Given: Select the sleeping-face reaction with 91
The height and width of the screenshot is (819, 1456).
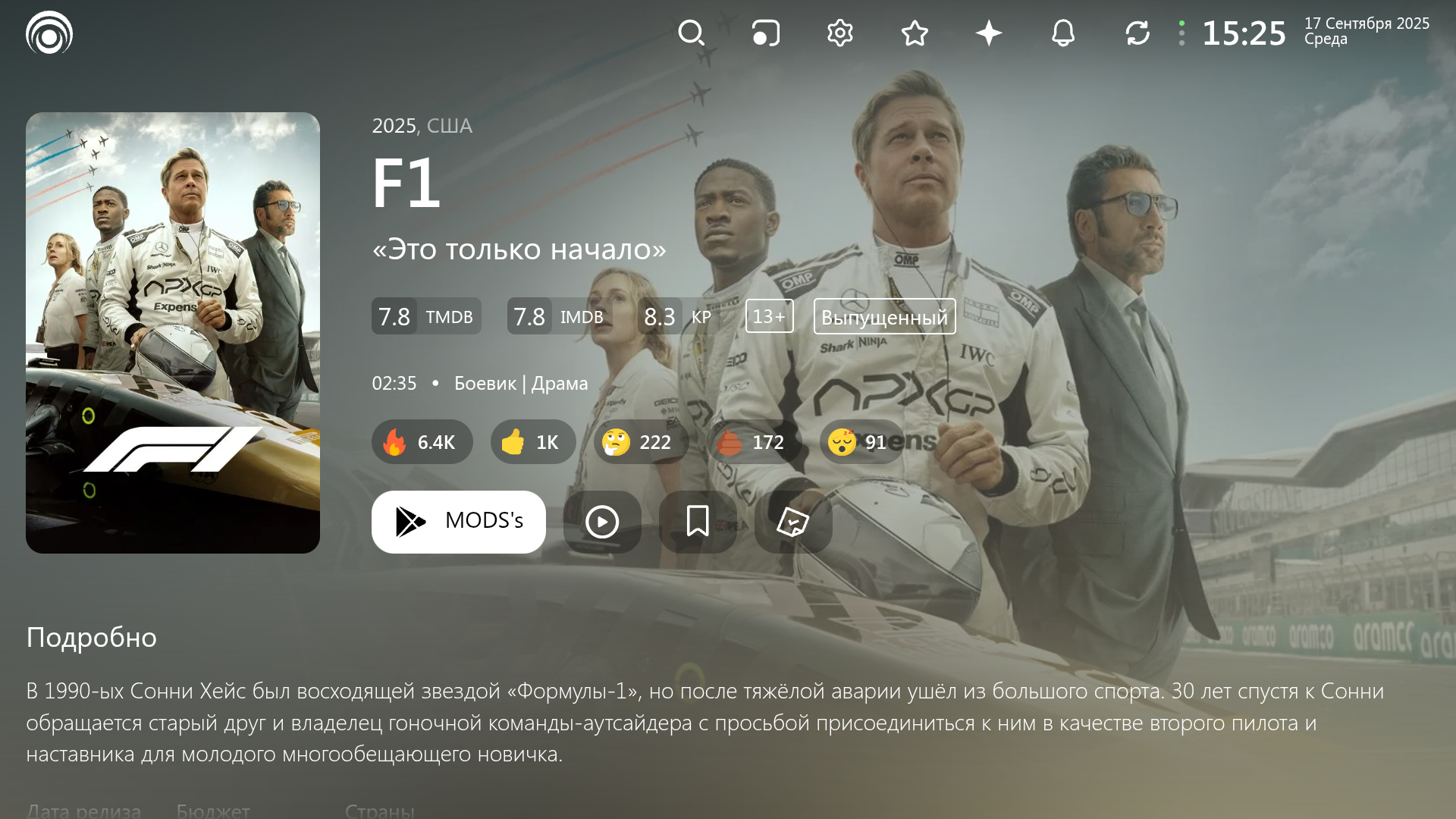Looking at the screenshot, I should 862,442.
